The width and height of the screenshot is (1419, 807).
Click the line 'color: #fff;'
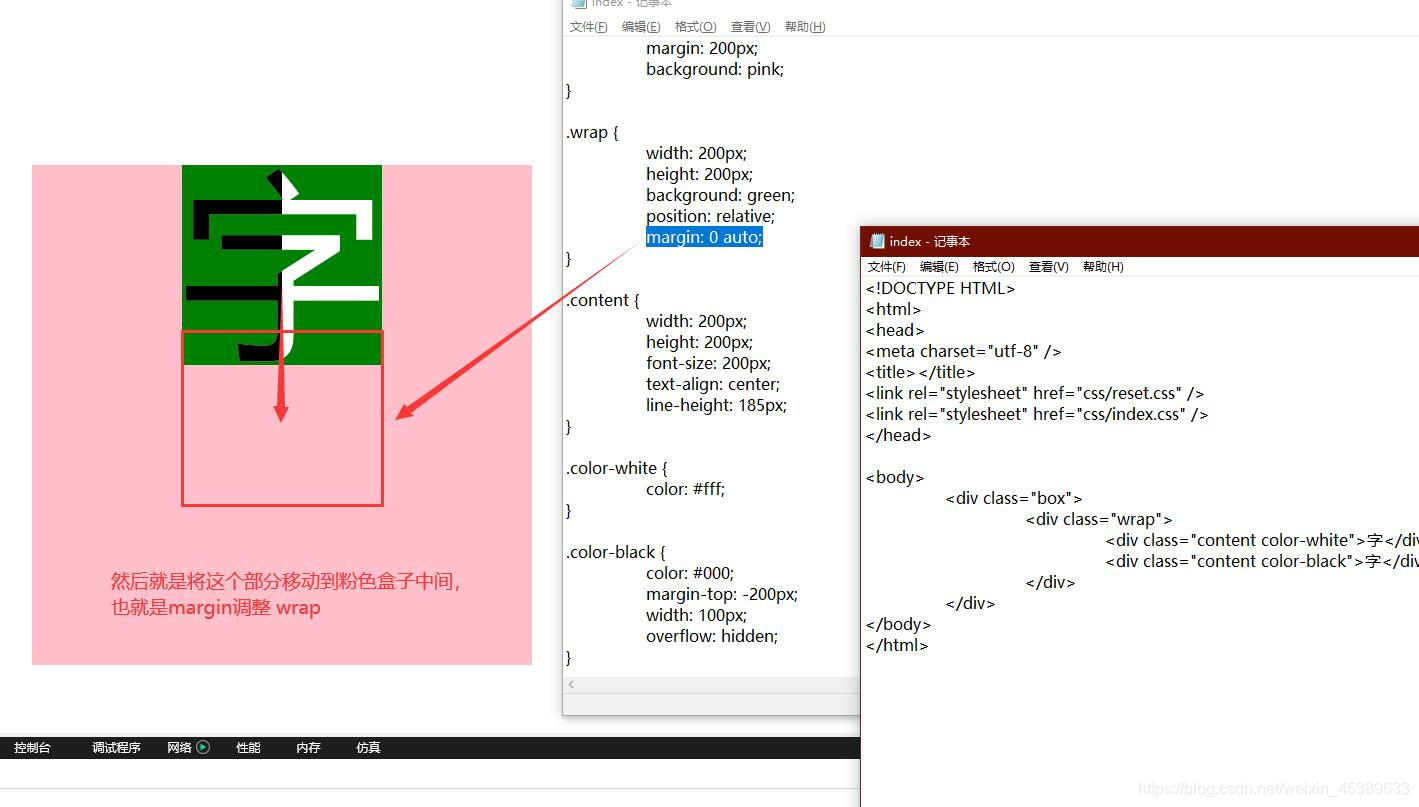685,489
